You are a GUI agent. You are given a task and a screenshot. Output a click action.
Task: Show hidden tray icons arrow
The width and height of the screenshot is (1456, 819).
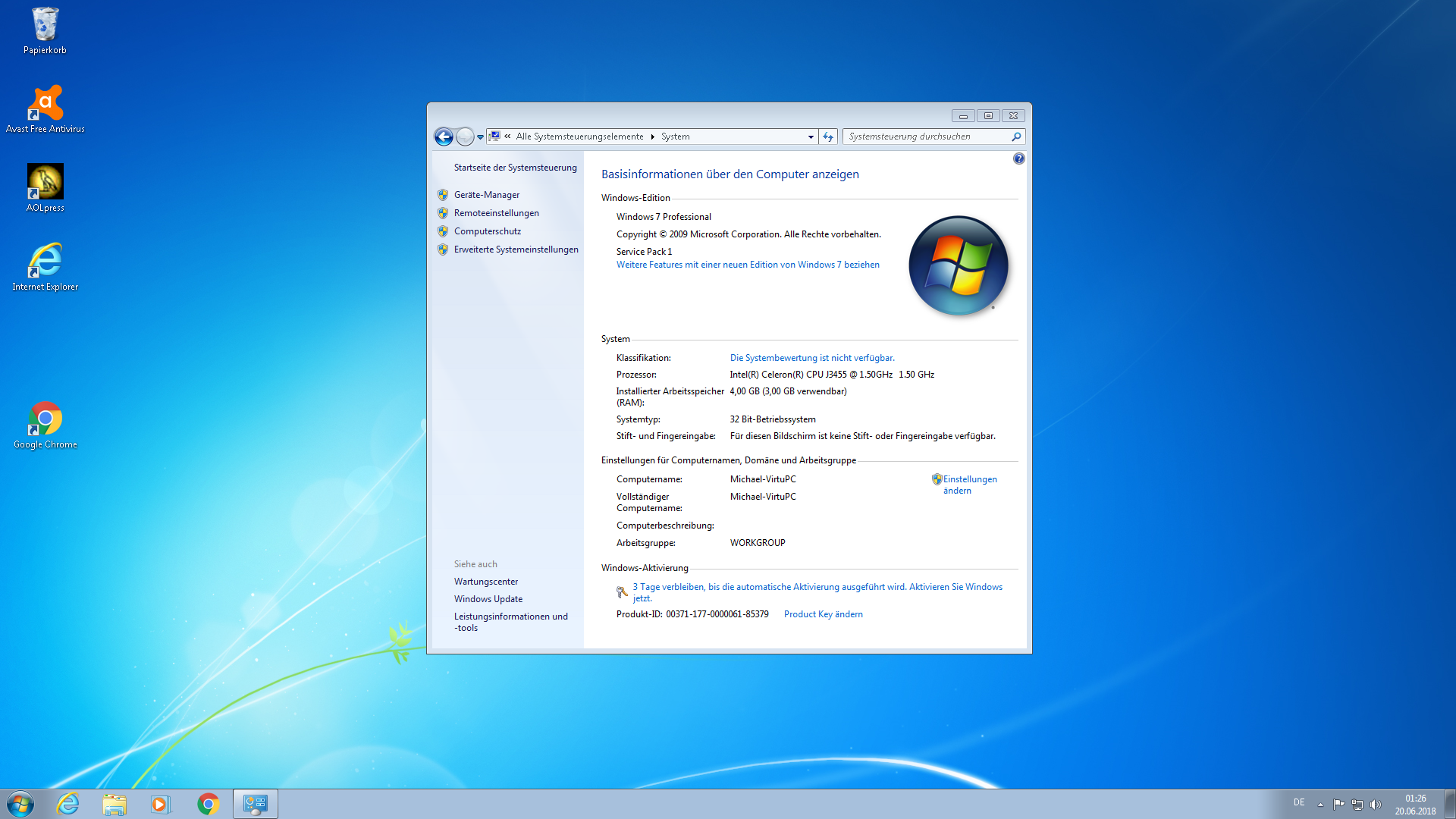[1320, 805]
